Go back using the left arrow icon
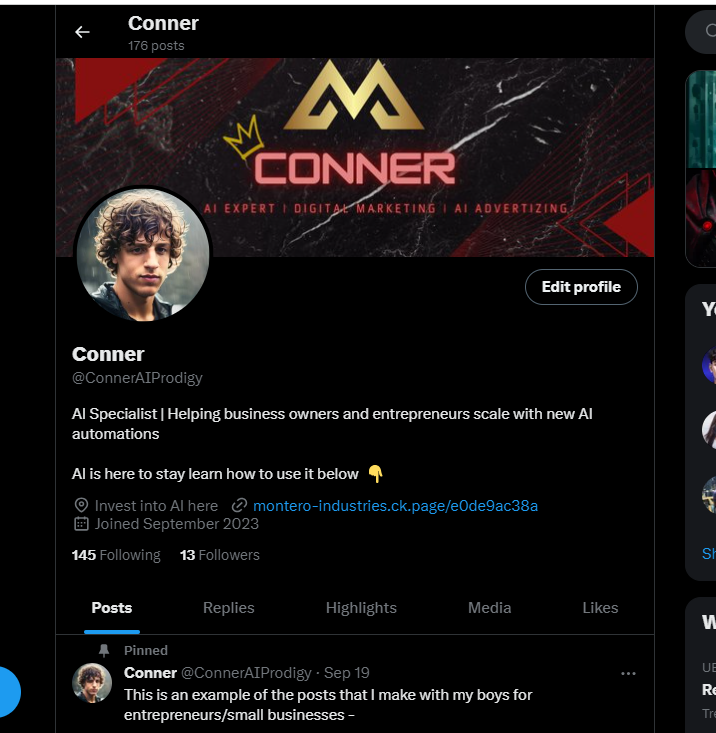The image size is (716, 733). coord(82,32)
